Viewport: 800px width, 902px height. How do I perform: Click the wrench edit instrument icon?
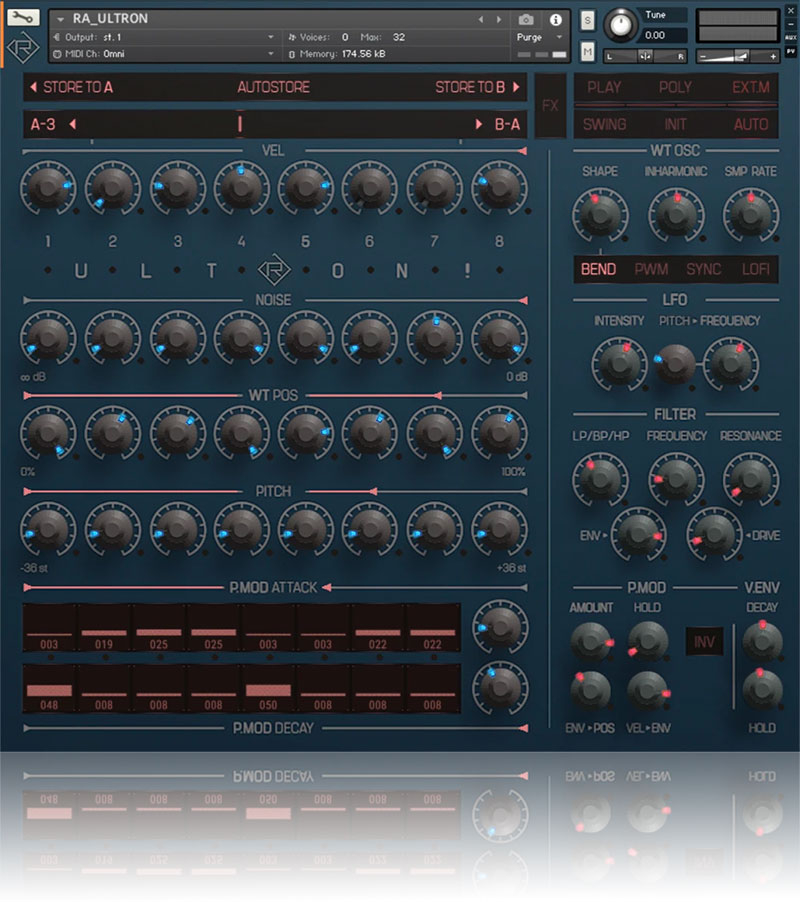click(x=22, y=18)
